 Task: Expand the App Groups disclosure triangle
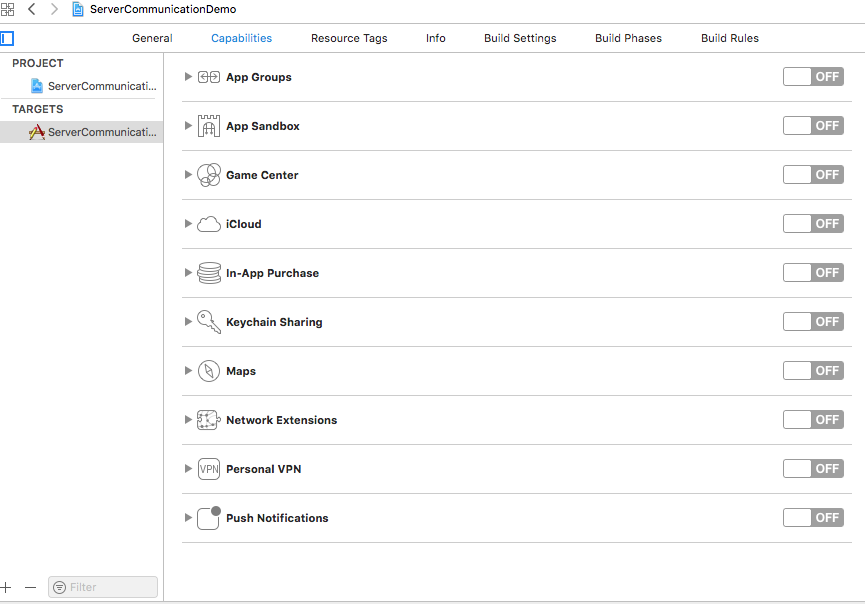pyautogui.click(x=188, y=77)
